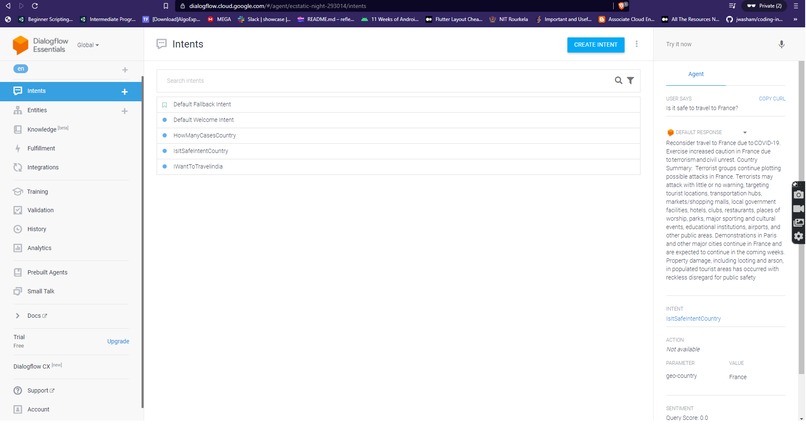This screenshot has height=427, width=806.
Task: Open browser main menu icon
Action: (x=796, y=6)
